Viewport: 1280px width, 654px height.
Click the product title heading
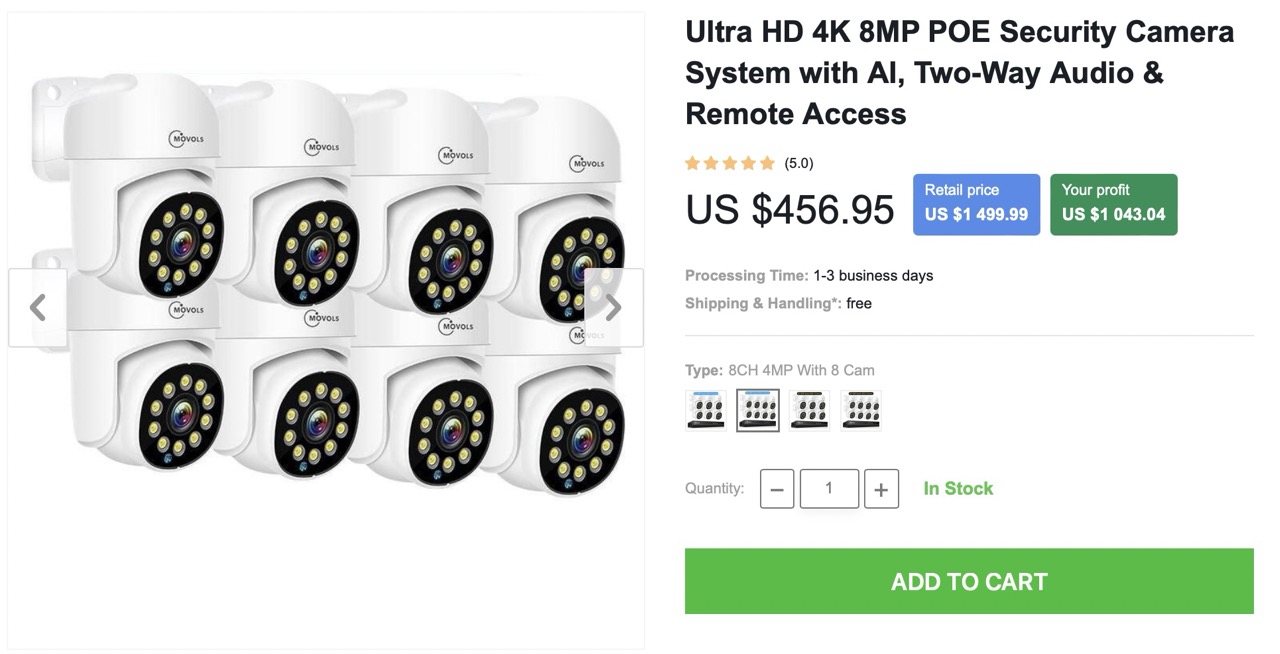959,73
